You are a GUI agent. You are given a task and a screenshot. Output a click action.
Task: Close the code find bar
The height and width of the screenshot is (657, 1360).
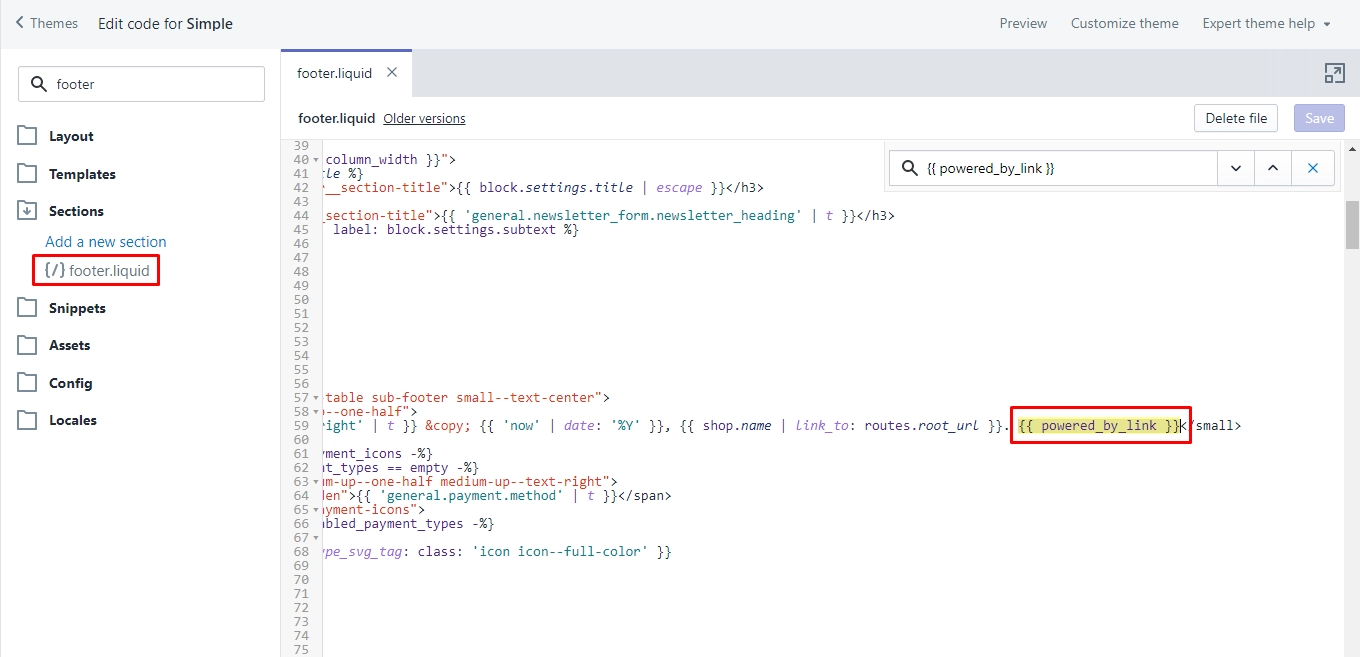1313,168
